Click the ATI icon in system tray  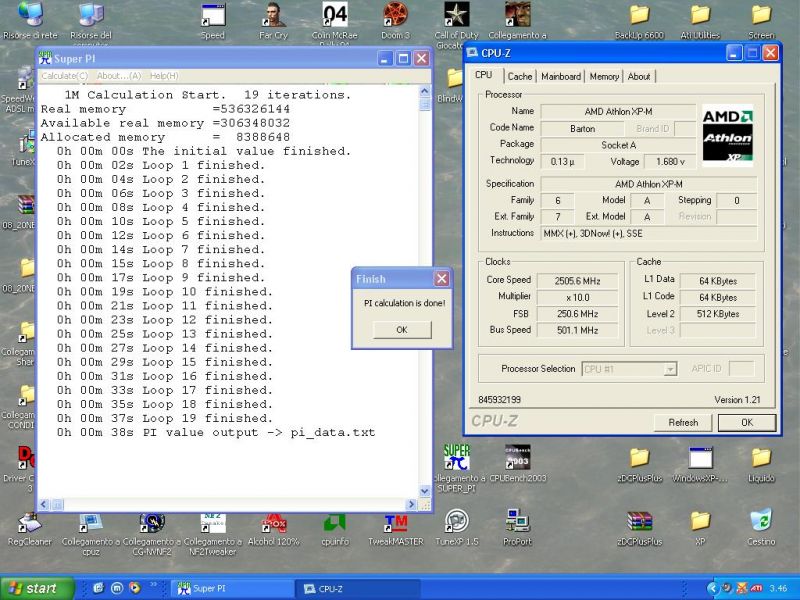tap(756, 588)
